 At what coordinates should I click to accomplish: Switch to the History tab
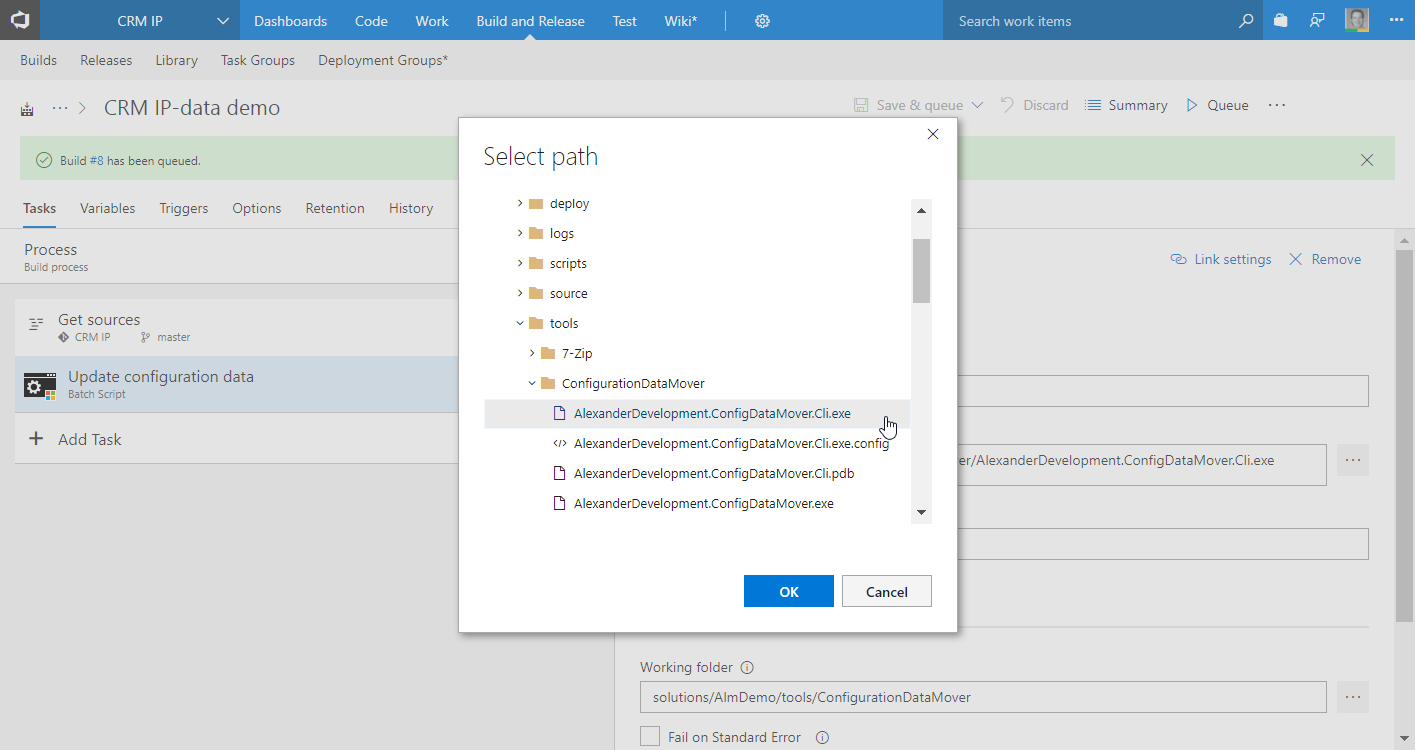(411, 208)
